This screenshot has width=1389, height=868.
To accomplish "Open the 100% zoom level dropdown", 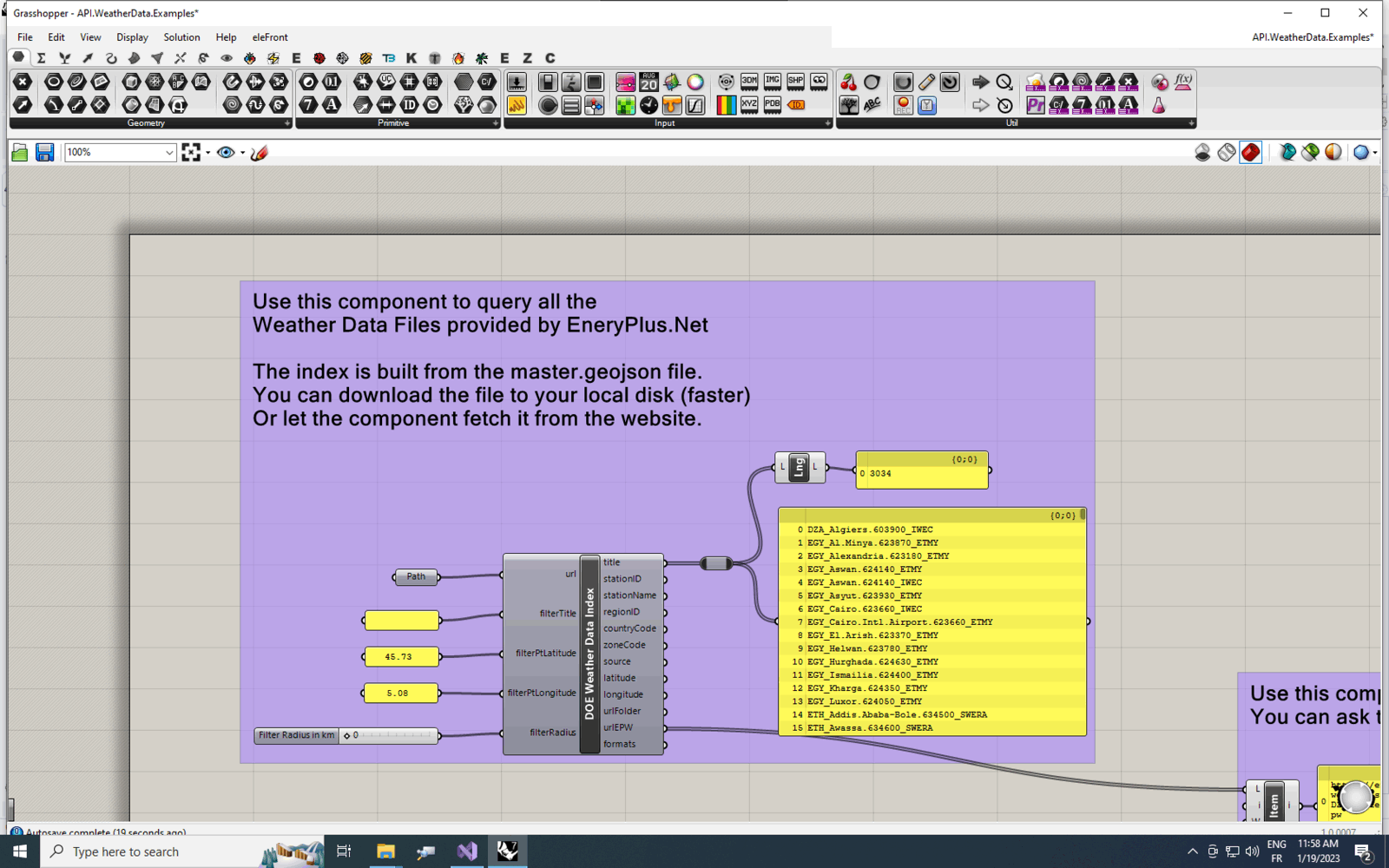I will tap(120, 153).
